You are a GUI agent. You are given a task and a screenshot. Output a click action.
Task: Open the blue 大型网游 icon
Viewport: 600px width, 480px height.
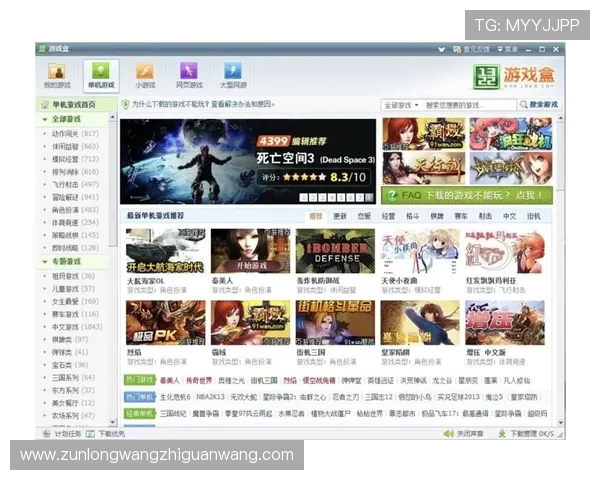[233, 71]
